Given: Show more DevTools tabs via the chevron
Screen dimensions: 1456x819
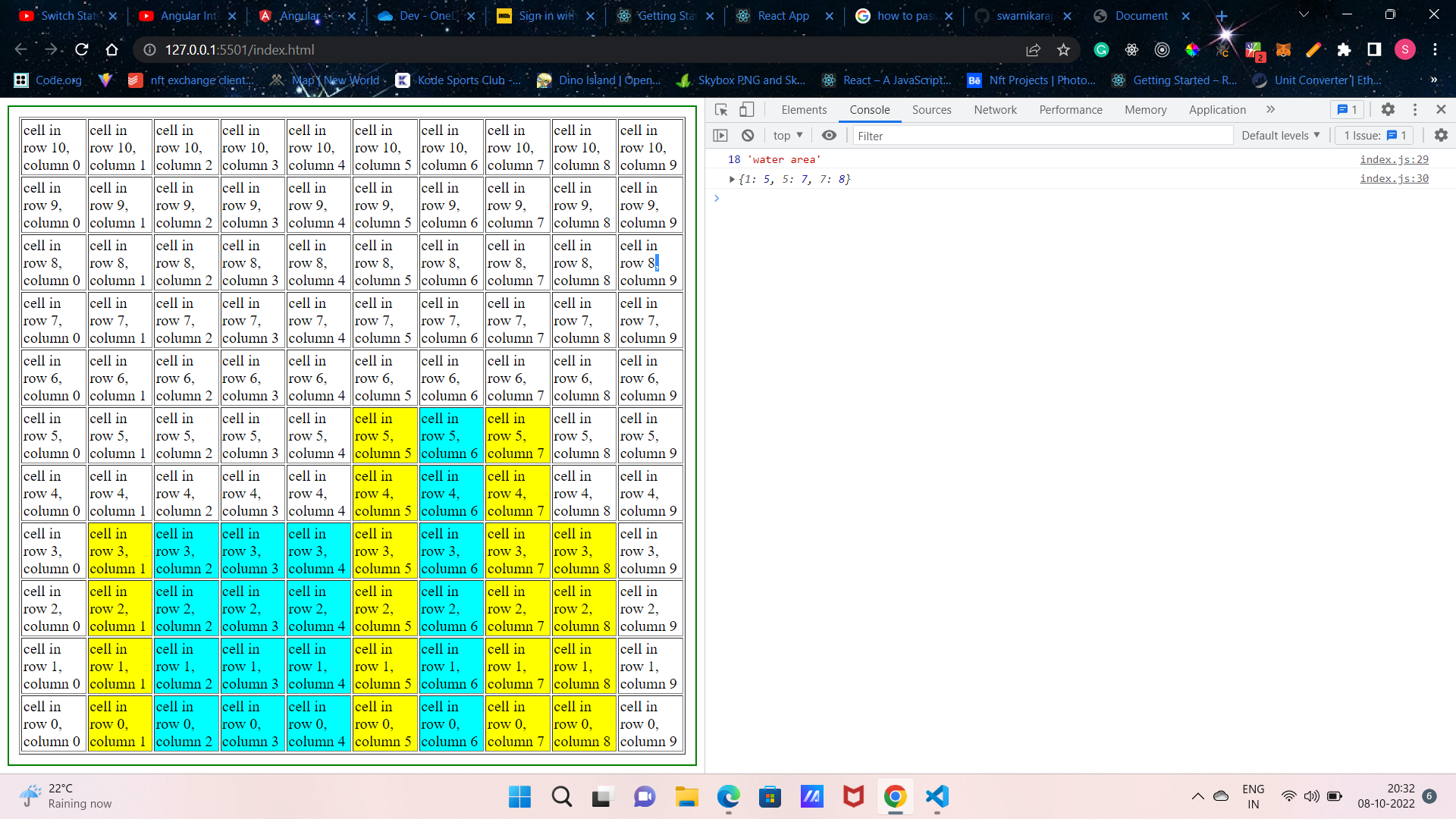Looking at the screenshot, I should coord(1270,110).
